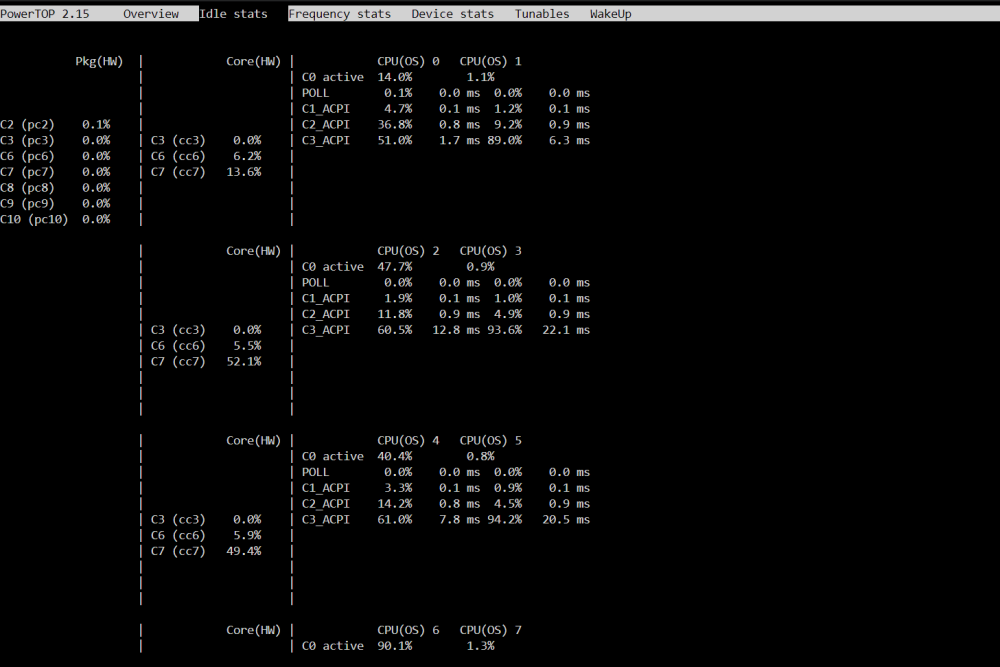Switch to the WakeUp tab
Screen dimensions: 1000x667
click(x=610, y=14)
